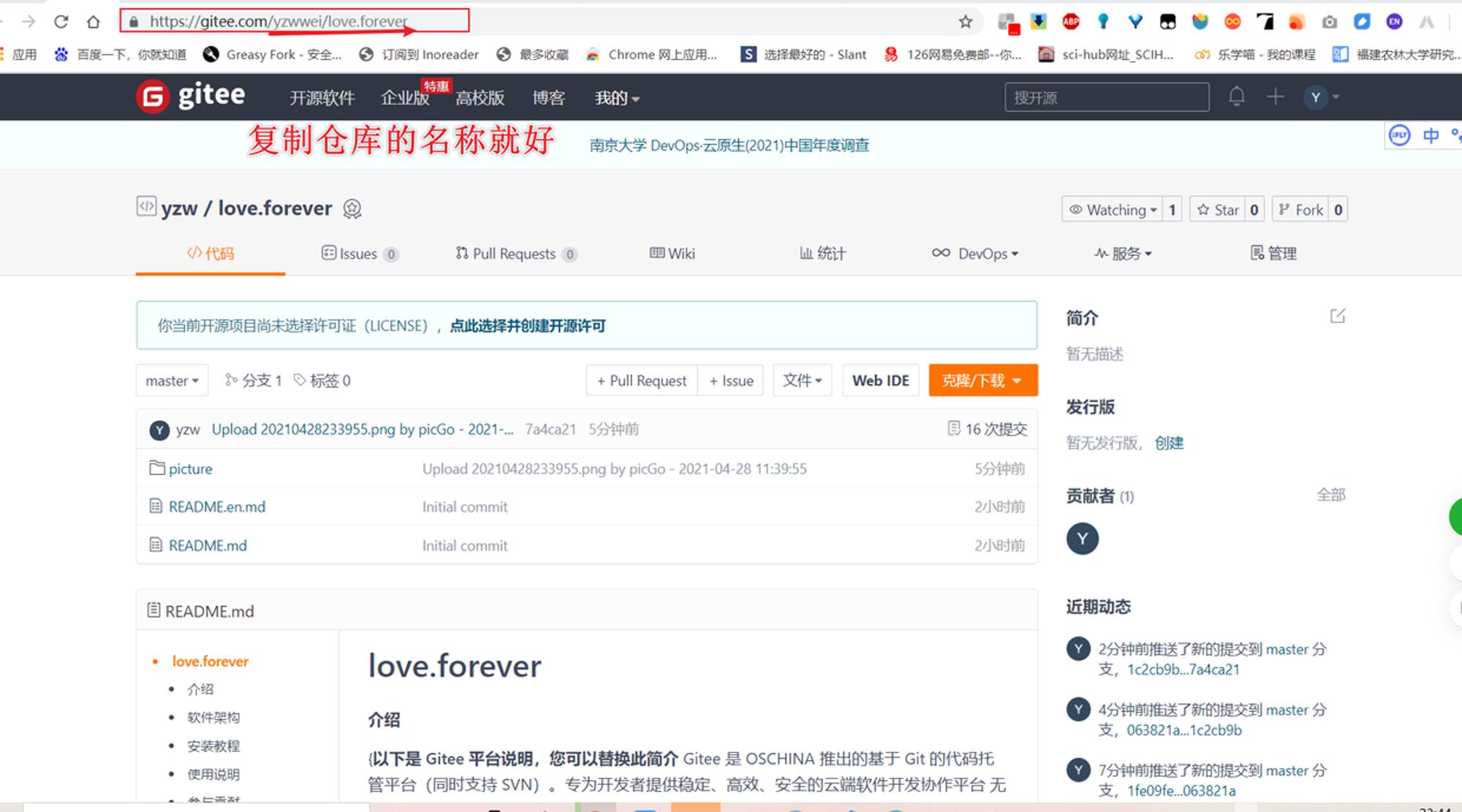
Task: Click the repository code icon before yzw
Action: tap(146, 207)
